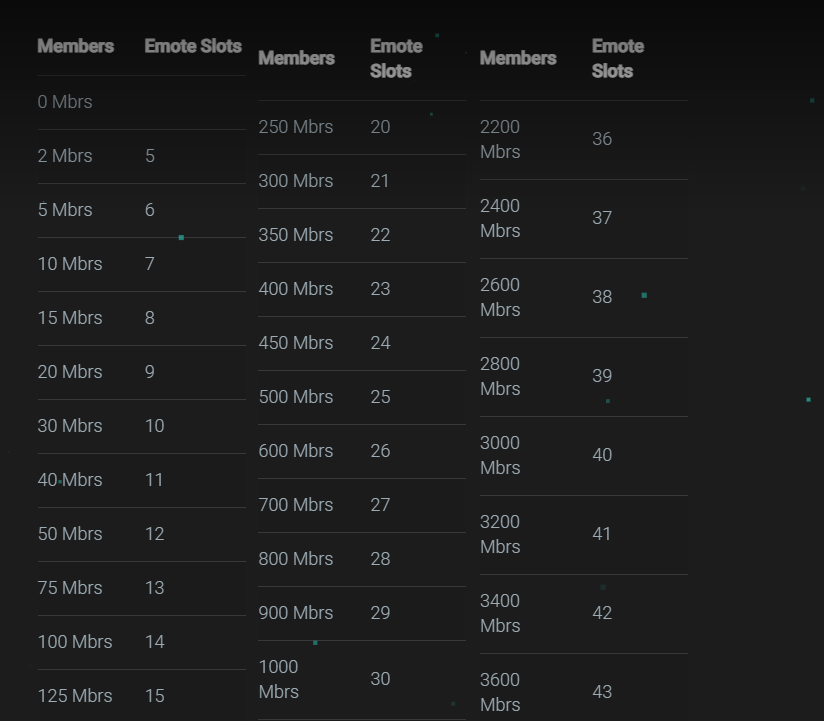The image size is (824, 721).
Task: Click the 10 Mbrs row
Action: 142,264
